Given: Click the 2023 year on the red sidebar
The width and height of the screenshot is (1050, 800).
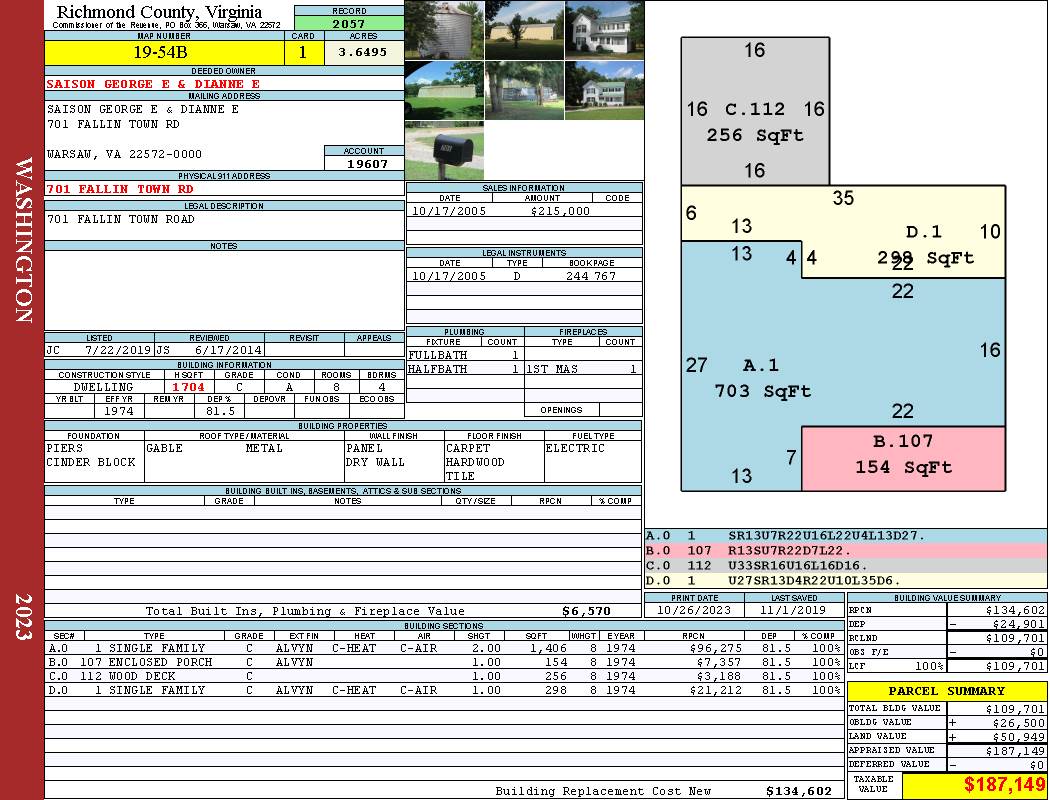Looking at the screenshot, I should [x=23, y=617].
